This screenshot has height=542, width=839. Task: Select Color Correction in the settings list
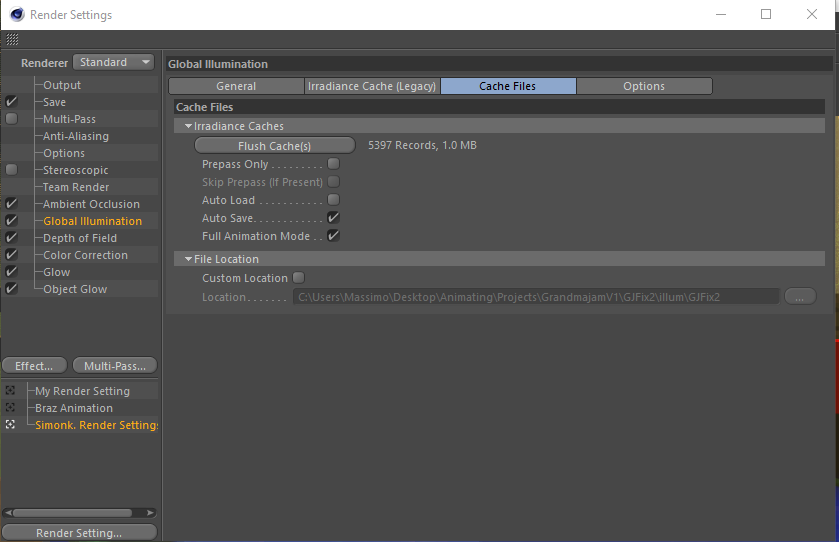click(x=86, y=255)
